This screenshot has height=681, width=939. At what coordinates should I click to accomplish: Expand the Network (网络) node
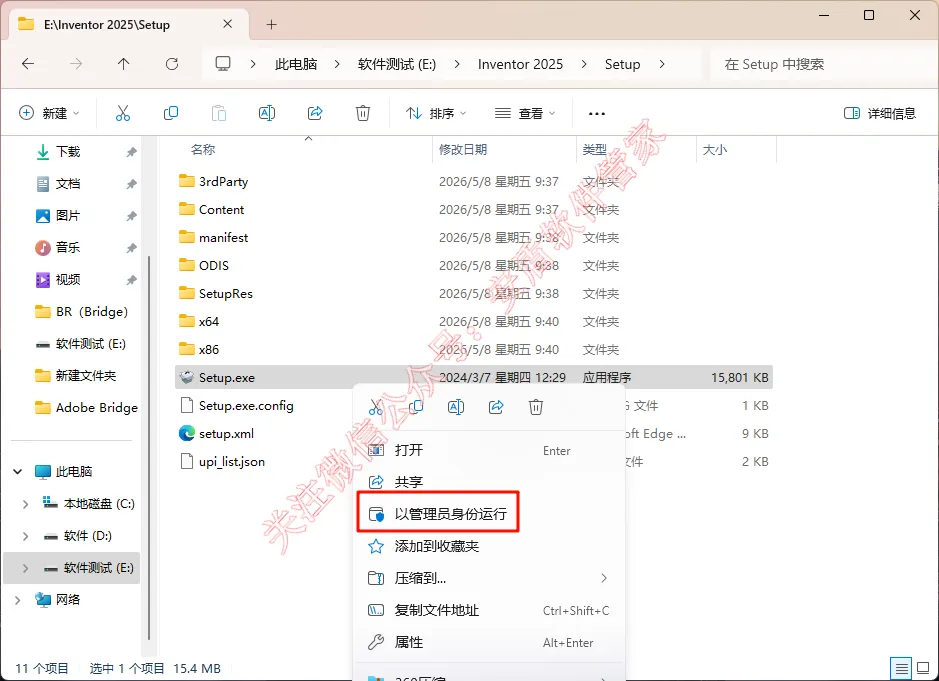[17, 600]
